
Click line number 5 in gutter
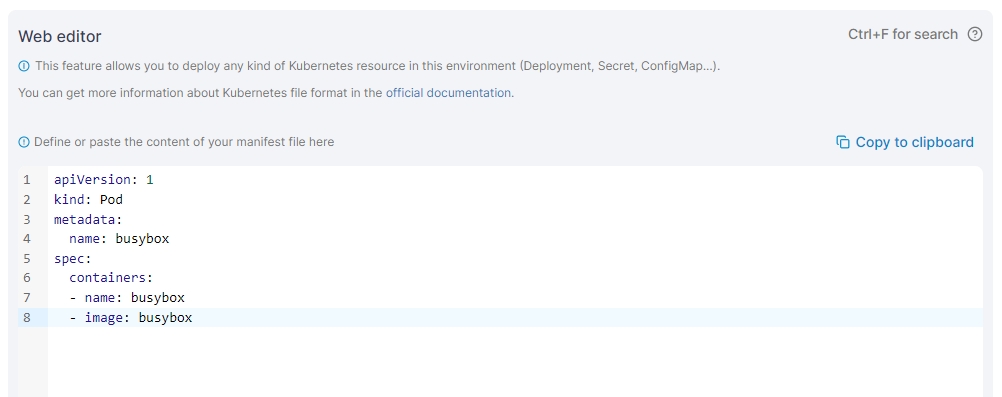click(x=27, y=258)
